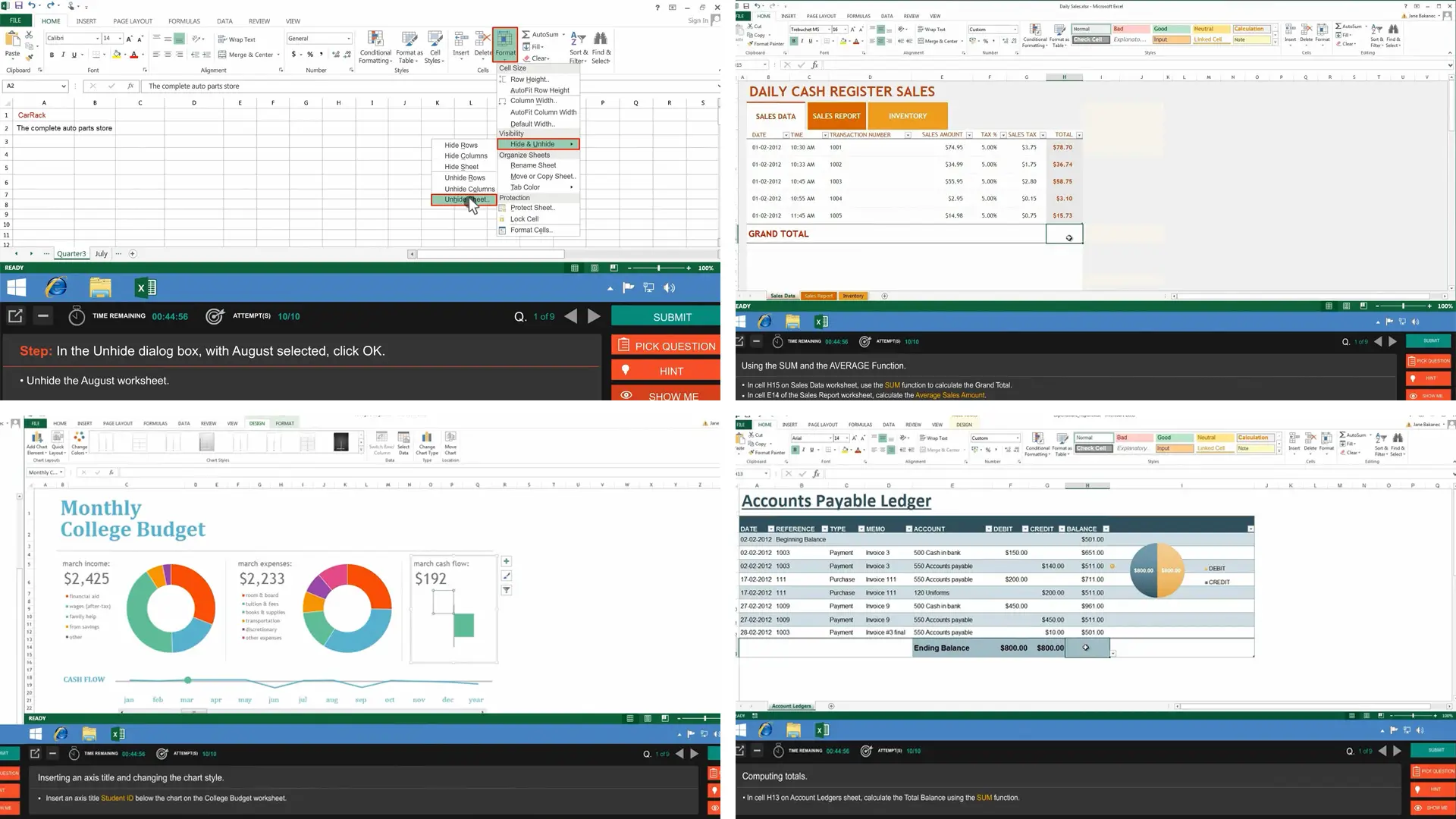Click the orange INVENTORY button in Daily Cash Register Sales
The image size is (1456, 819).
(x=908, y=116)
